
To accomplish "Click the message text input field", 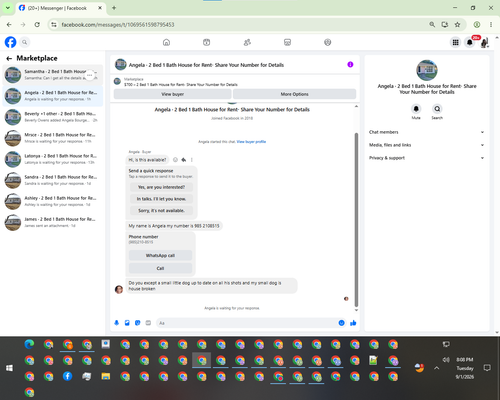I will pos(248,323).
